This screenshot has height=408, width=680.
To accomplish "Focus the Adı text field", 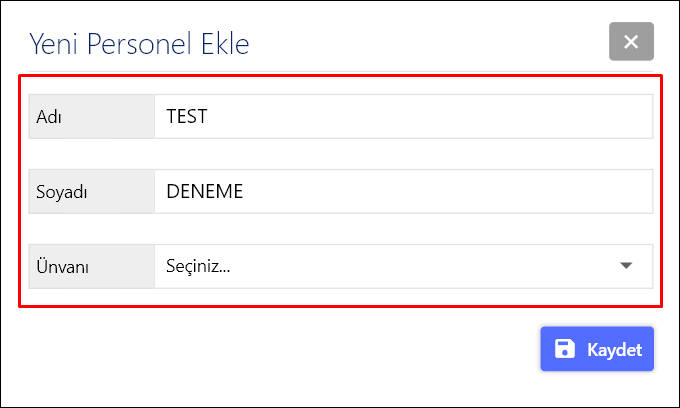I will [403, 116].
